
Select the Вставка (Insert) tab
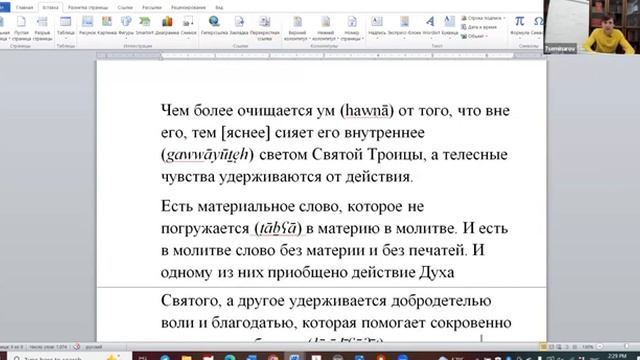[51, 7]
